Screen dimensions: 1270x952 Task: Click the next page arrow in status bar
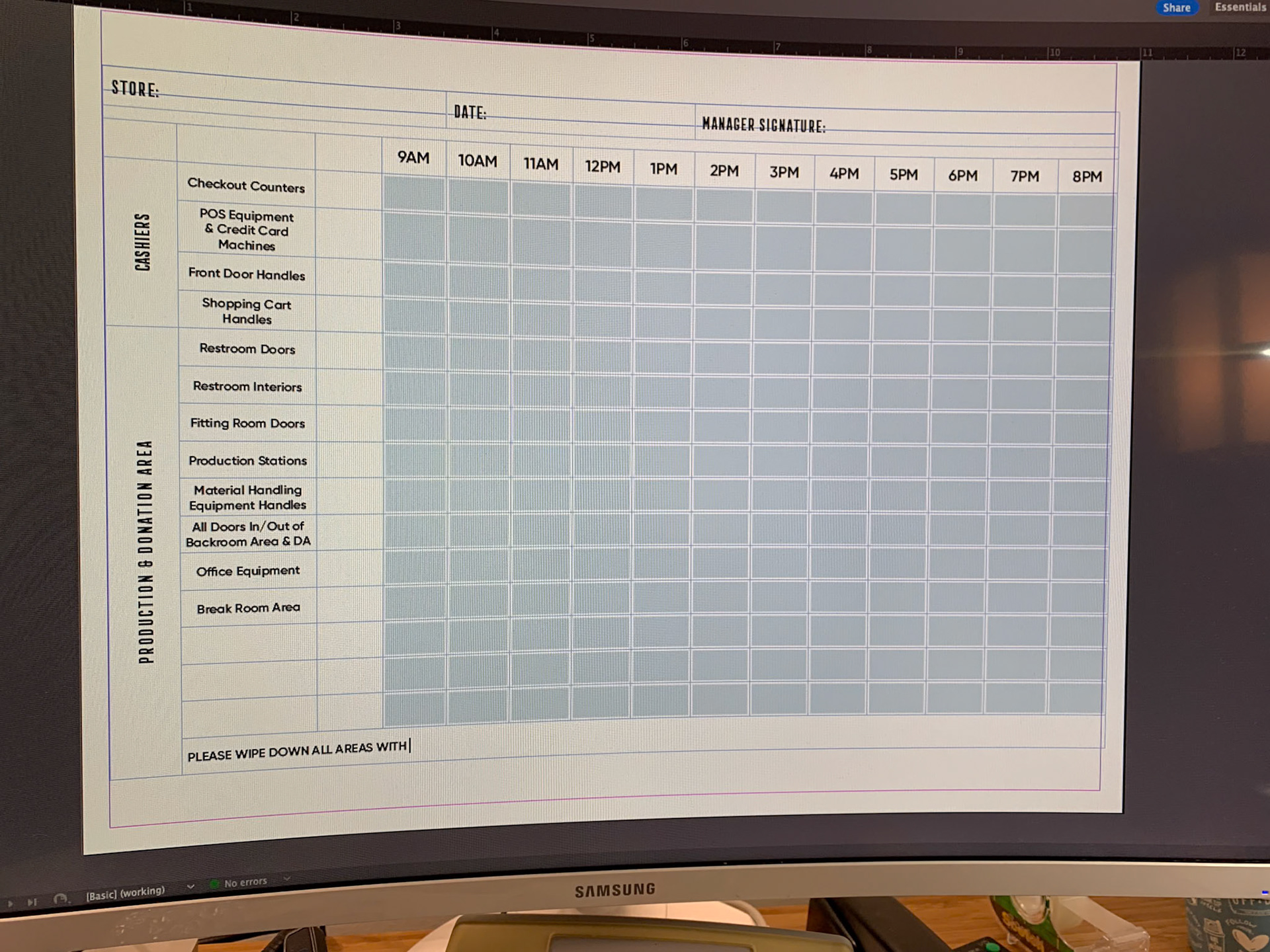coord(10,903)
